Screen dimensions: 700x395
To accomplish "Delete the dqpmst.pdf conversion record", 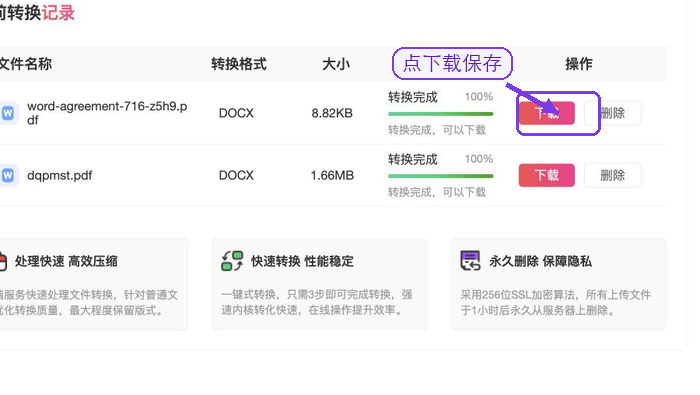I will pyautogui.click(x=612, y=175).
